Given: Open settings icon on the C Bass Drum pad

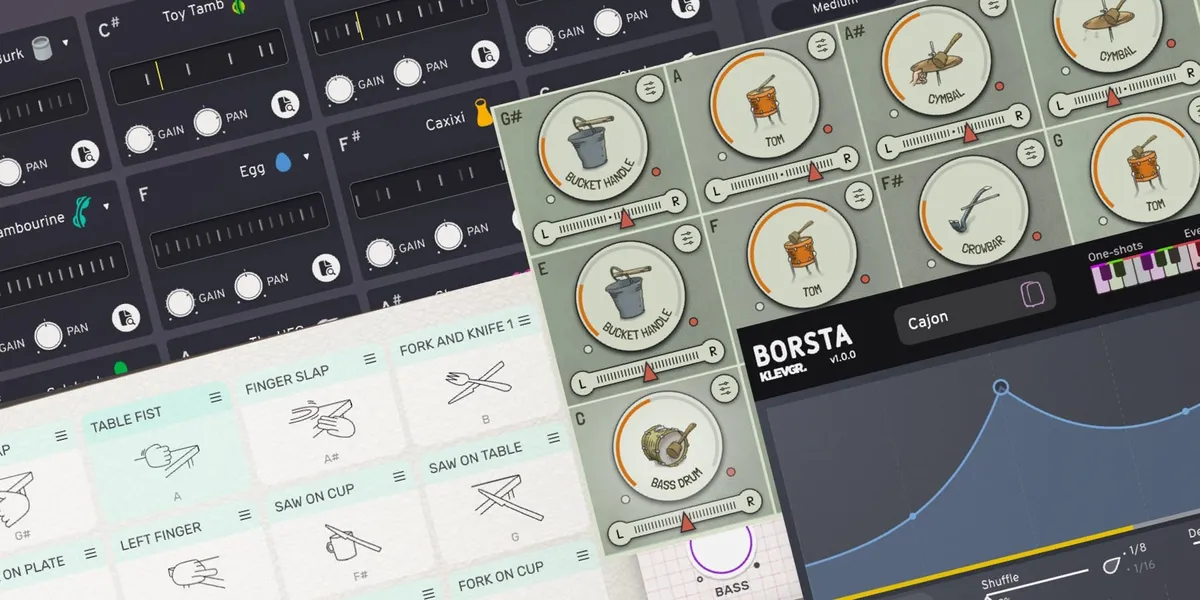Looking at the screenshot, I should click(x=724, y=390).
